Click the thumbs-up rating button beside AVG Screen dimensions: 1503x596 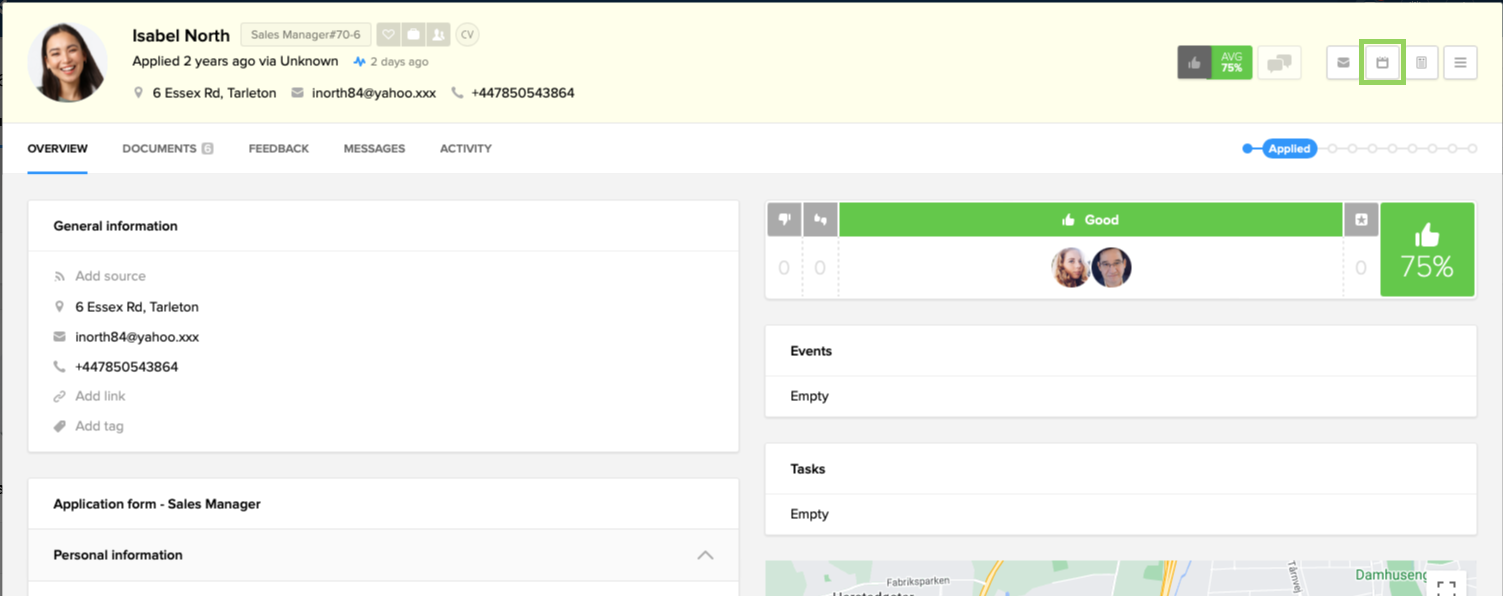tap(1194, 63)
